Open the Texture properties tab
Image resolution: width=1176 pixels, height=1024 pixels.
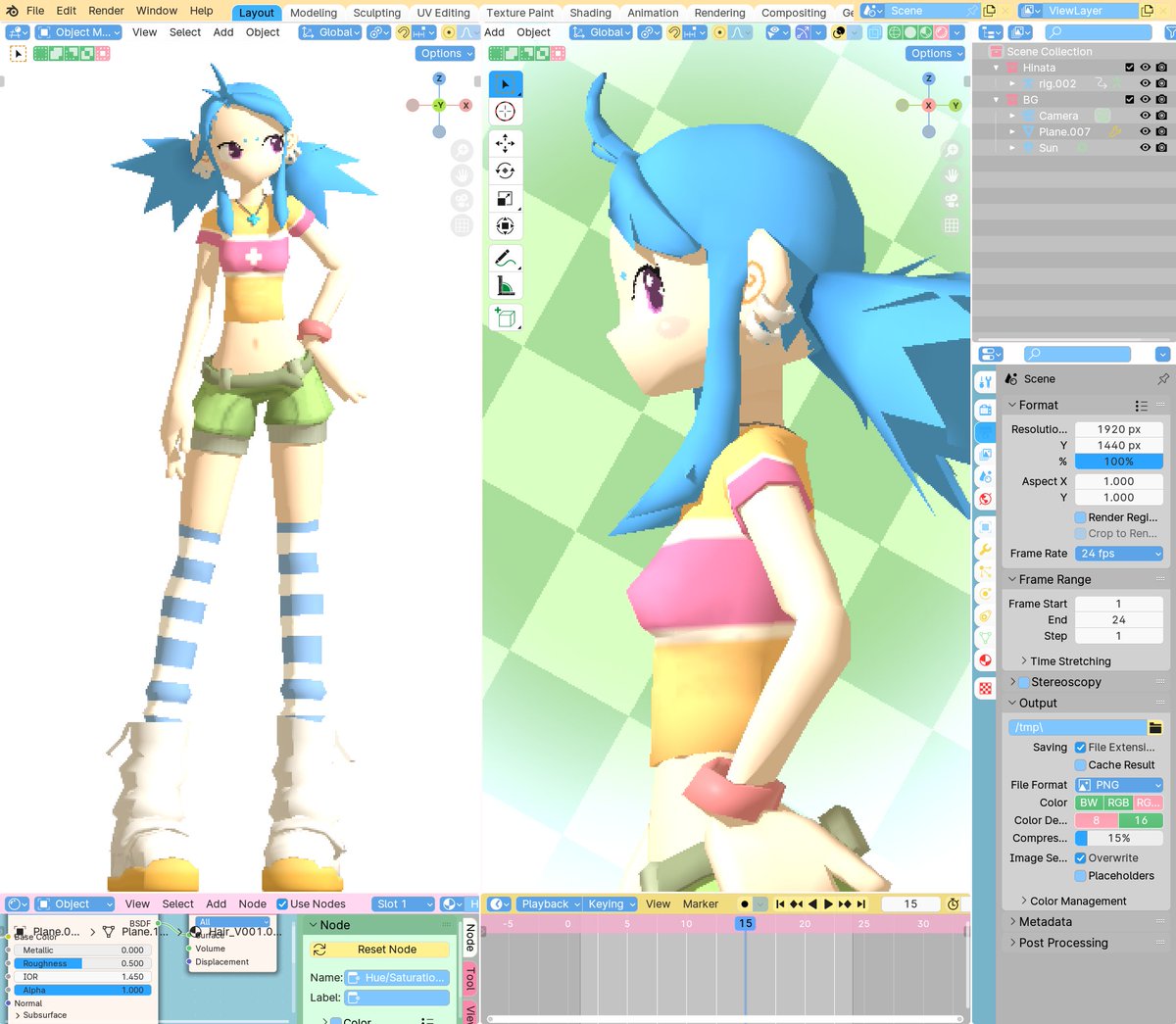click(x=985, y=689)
